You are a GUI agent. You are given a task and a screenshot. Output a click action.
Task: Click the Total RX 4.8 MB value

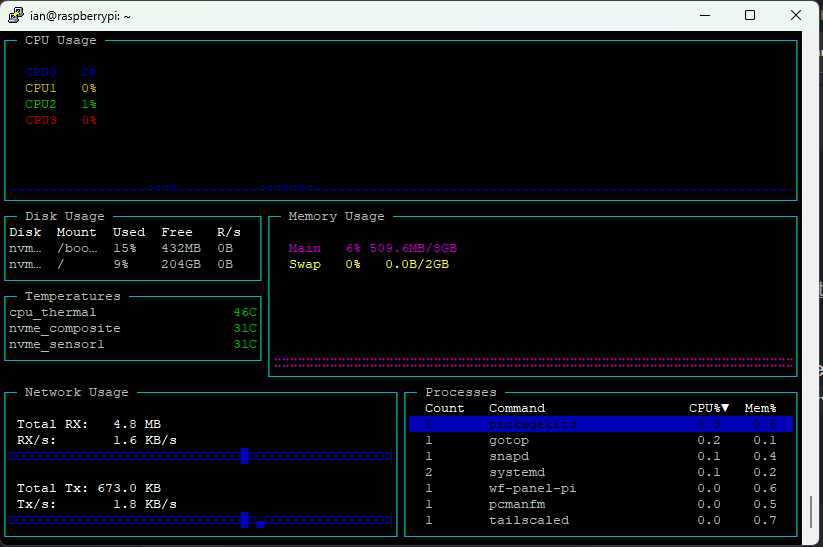pos(137,424)
